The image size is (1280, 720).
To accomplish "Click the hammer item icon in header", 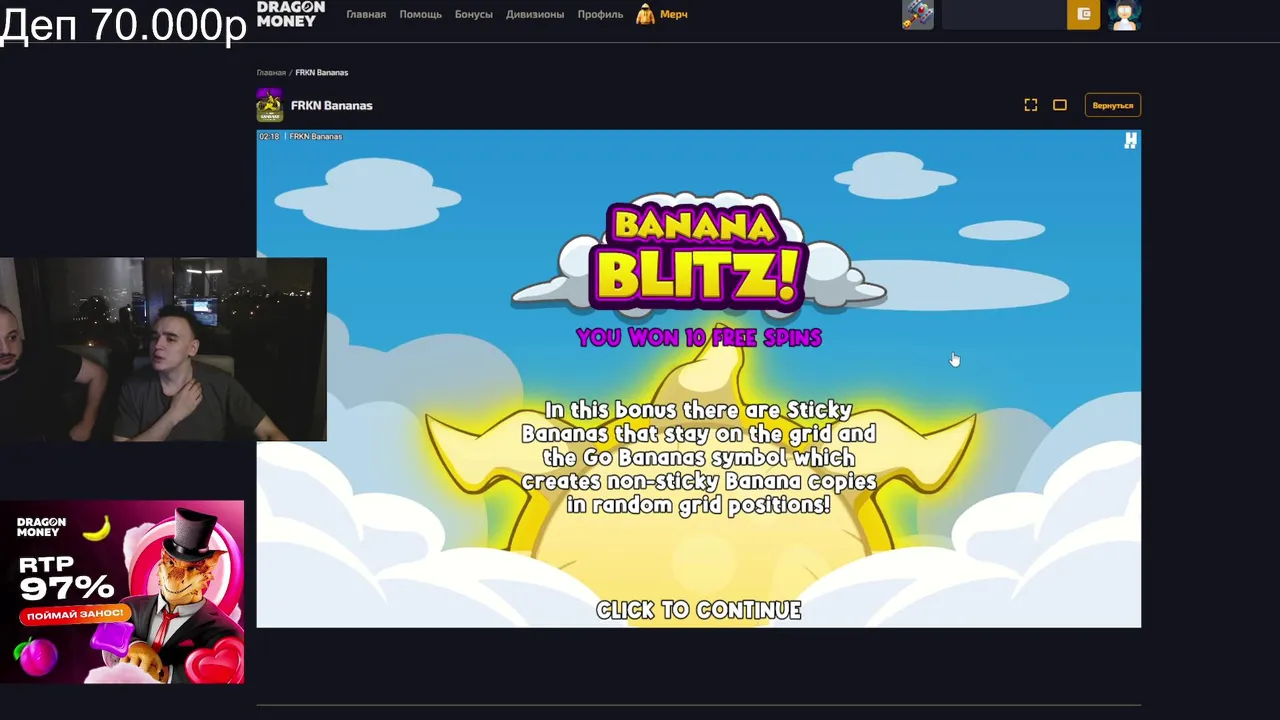I will [918, 14].
